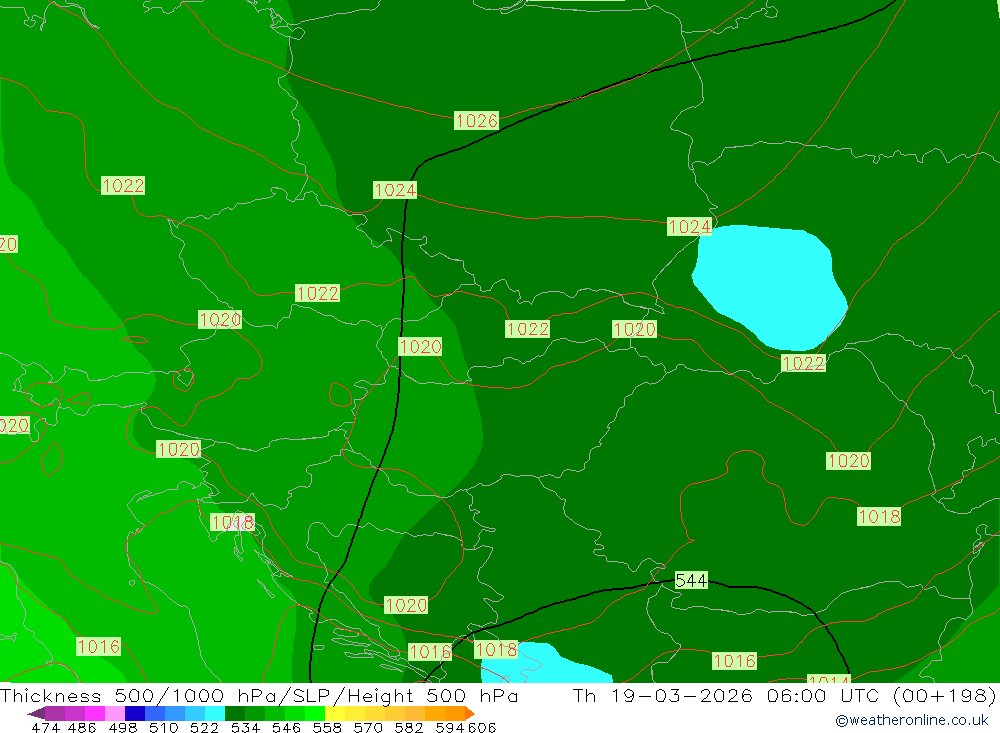Image resolution: width=1000 pixels, height=733 pixels.
Task: Click the 522 legend value
Action: click(x=204, y=727)
